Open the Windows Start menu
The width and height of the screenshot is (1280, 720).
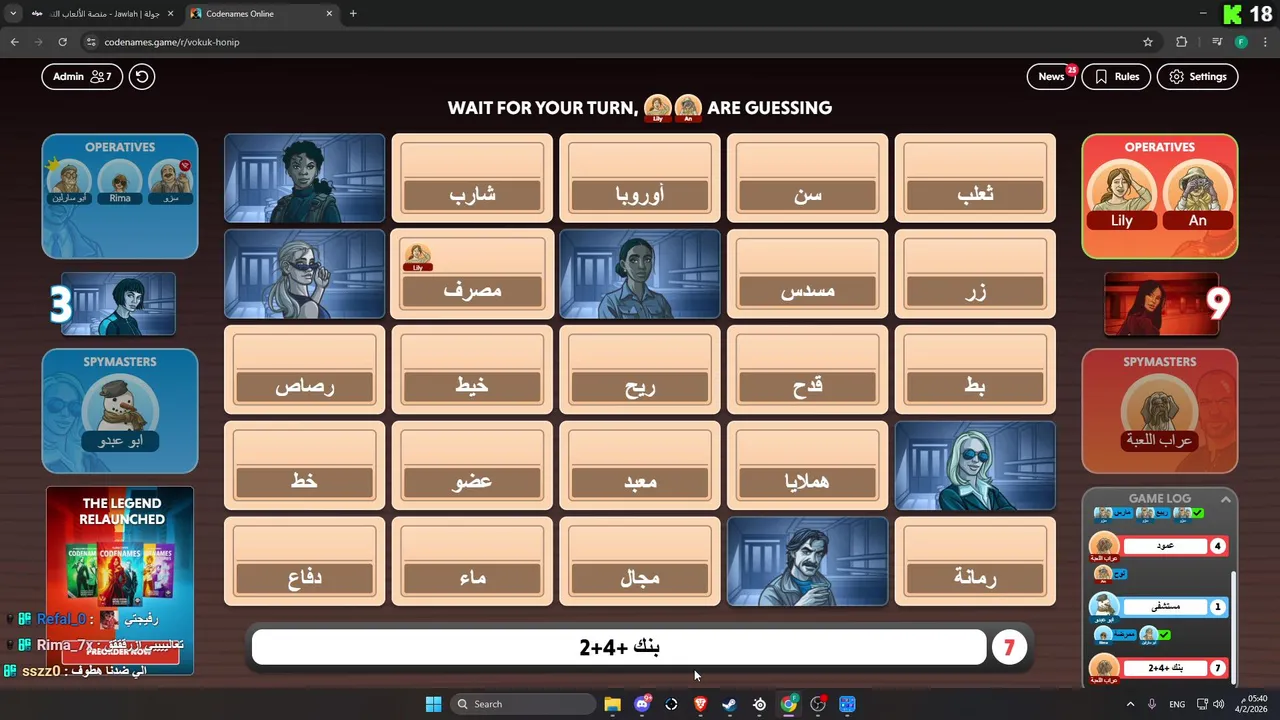coord(433,704)
